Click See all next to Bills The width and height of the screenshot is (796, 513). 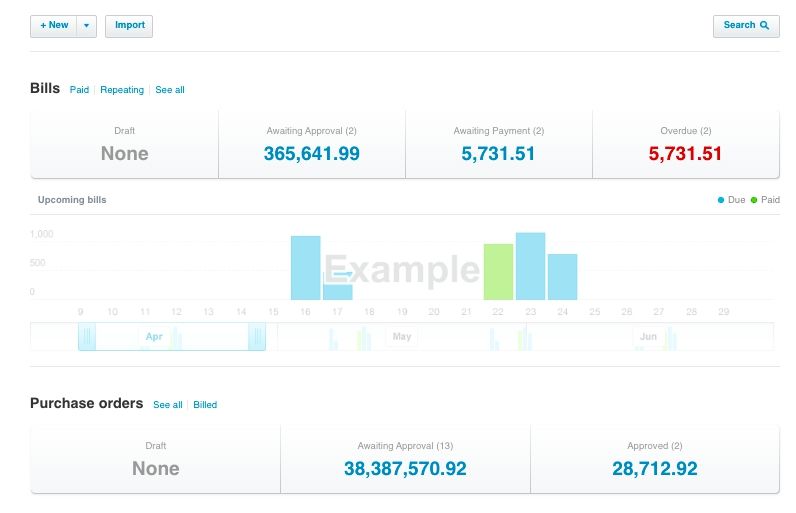(170, 90)
